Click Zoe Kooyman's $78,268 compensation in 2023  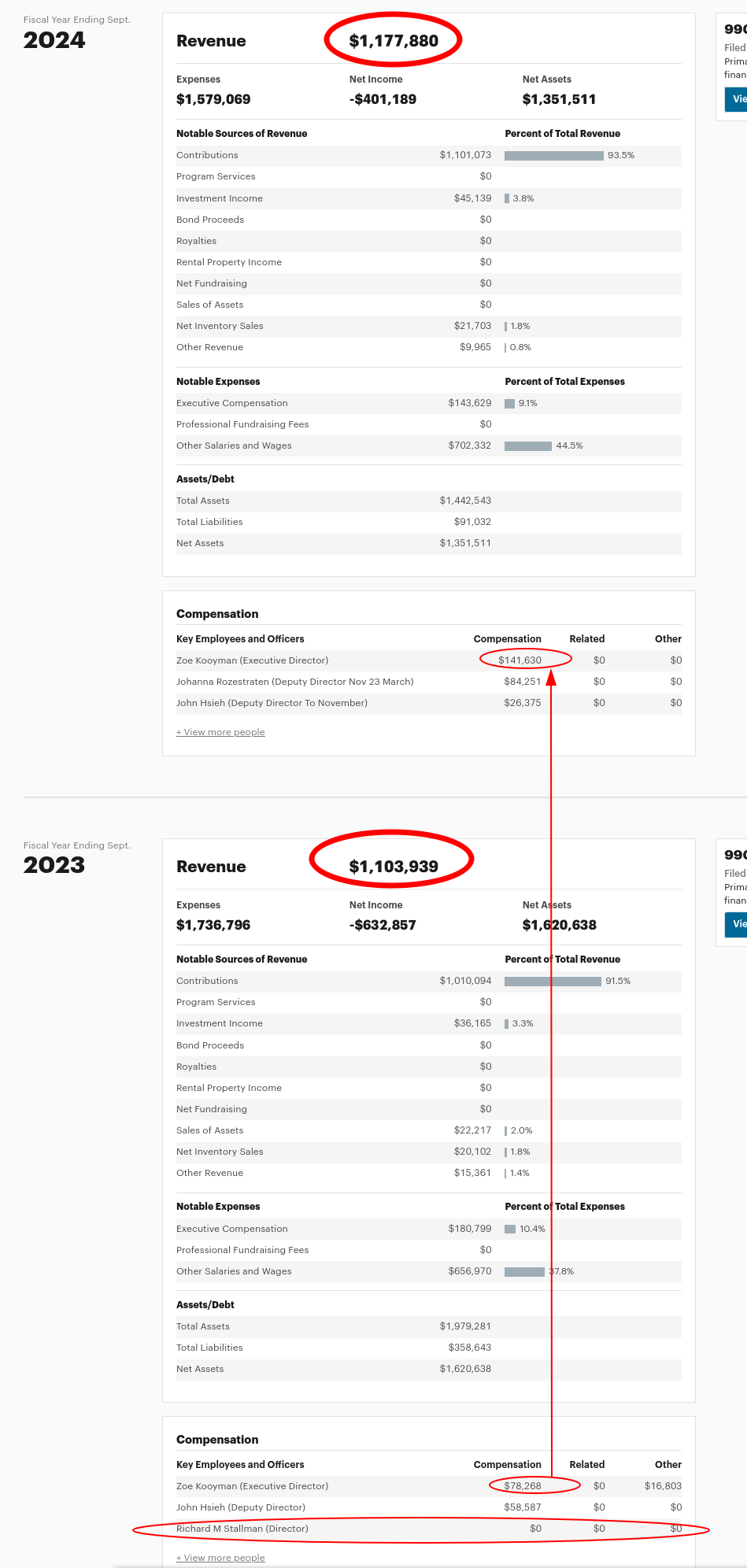(523, 1486)
